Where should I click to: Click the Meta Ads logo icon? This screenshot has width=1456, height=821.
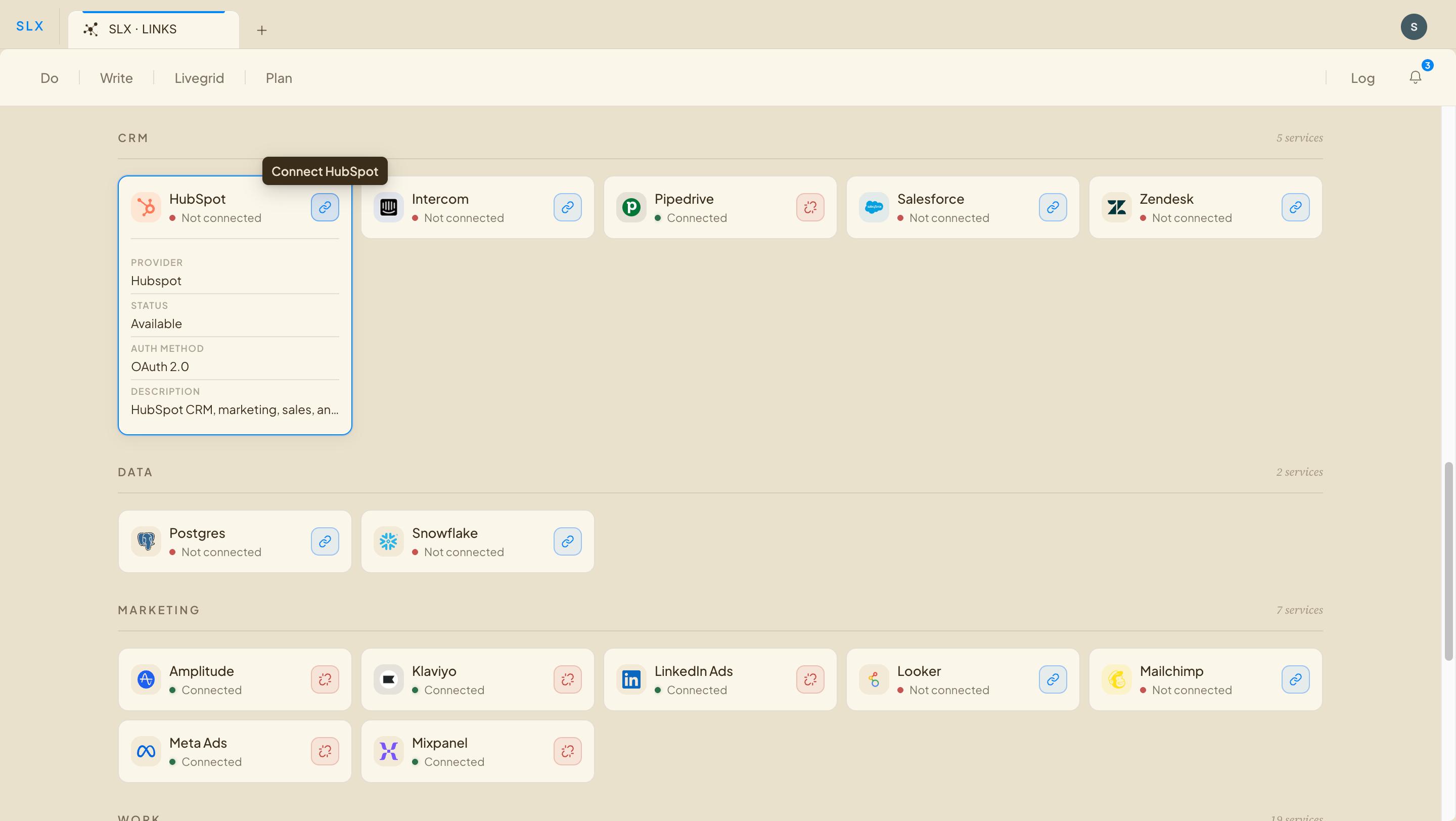click(x=146, y=751)
